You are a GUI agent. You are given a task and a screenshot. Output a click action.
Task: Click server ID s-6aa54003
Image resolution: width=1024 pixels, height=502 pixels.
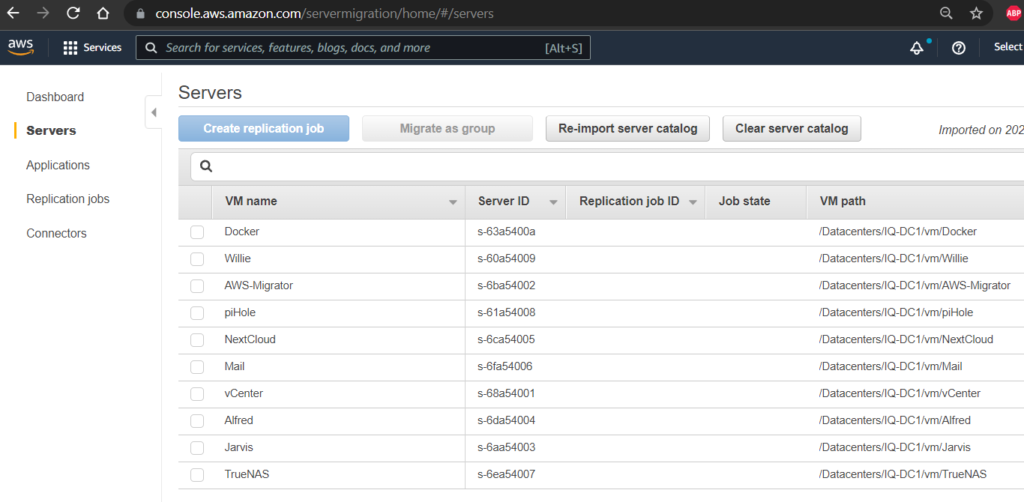(x=507, y=448)
